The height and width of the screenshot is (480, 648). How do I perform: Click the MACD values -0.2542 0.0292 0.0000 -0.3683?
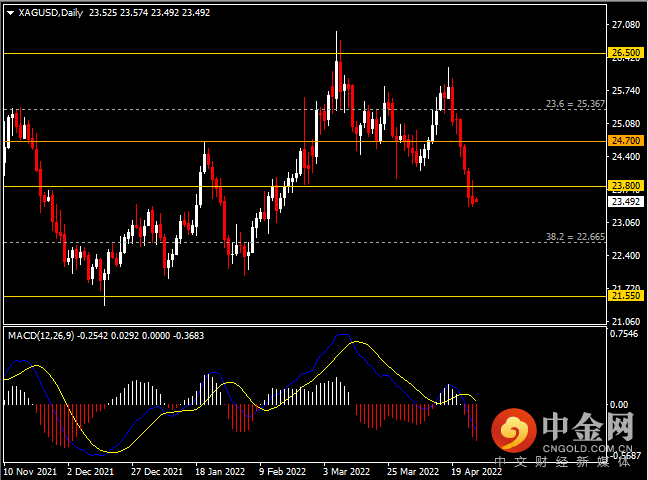tap(141, 335)
